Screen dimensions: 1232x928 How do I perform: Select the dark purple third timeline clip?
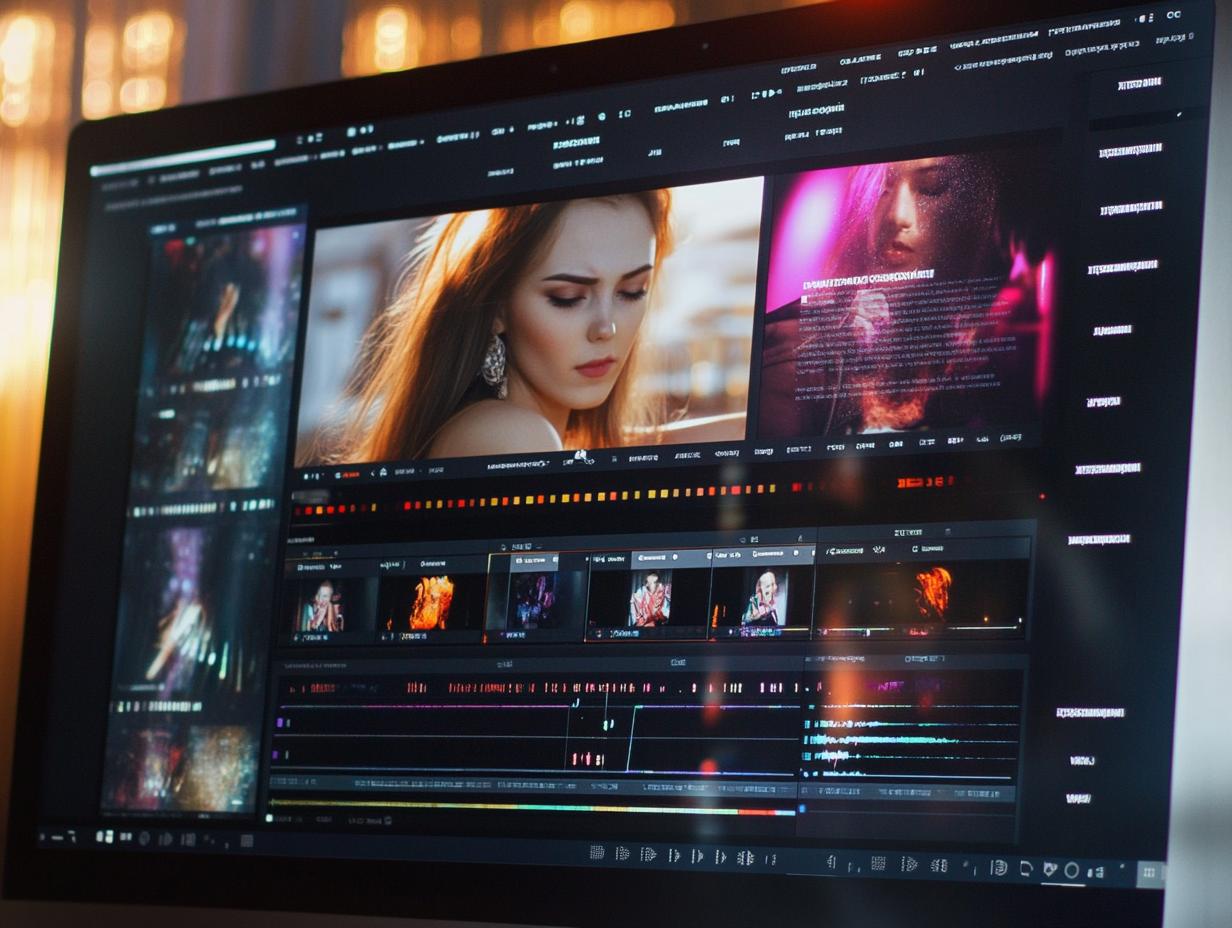(532, 599)
